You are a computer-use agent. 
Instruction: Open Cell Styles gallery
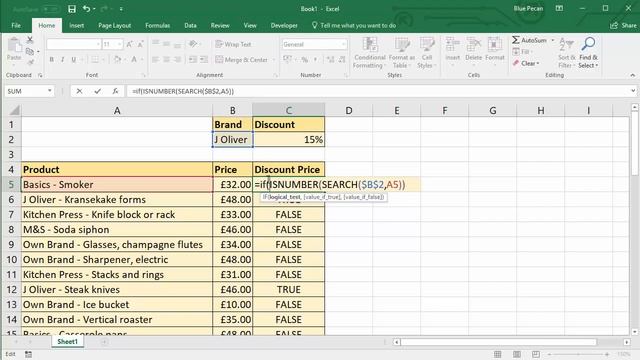pyautogui.click(x=427, y=53)
